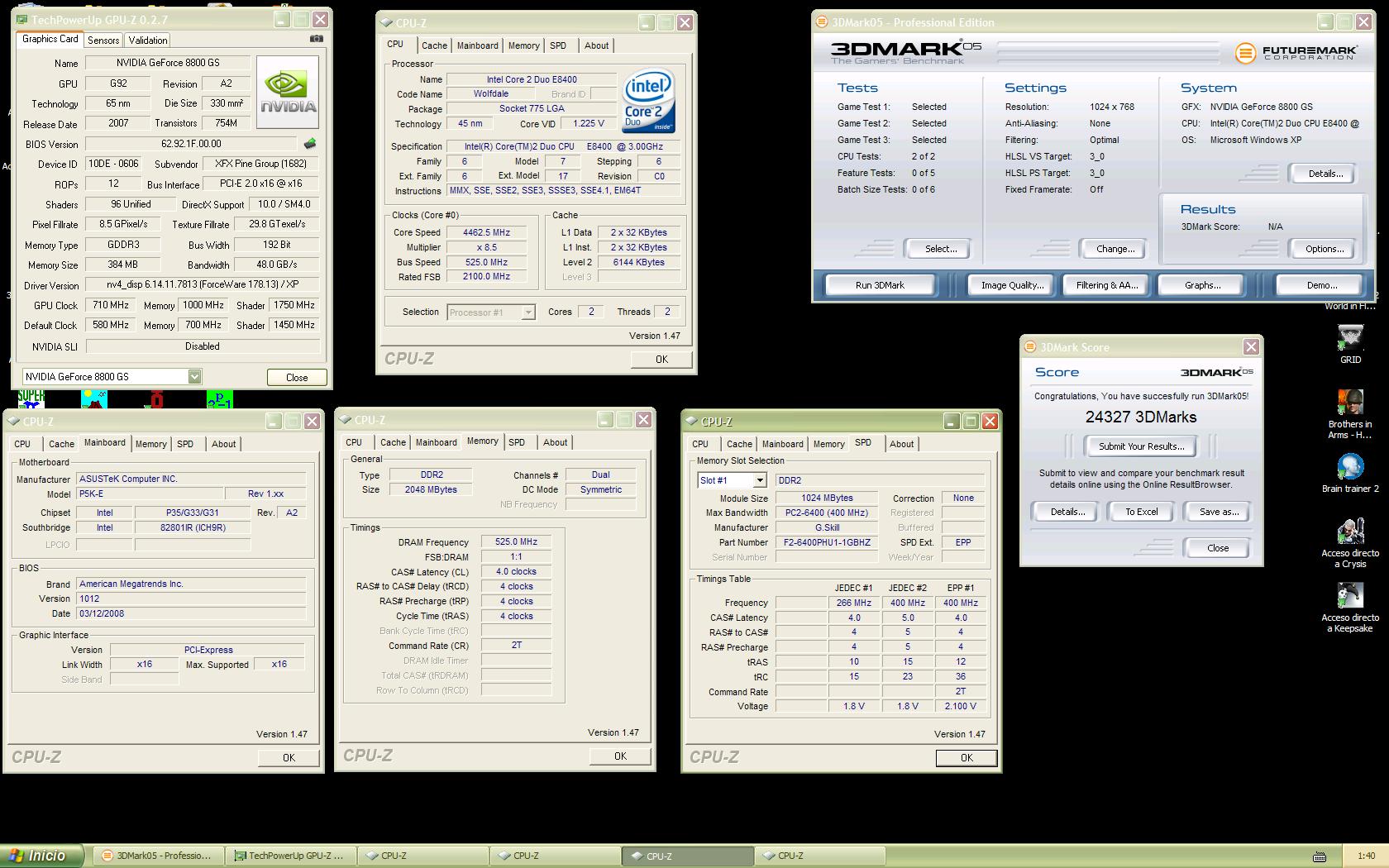The height and width of the screenshot is (868, 1389).
Task: Click Run 3DMark button
Action: (880, 285)
